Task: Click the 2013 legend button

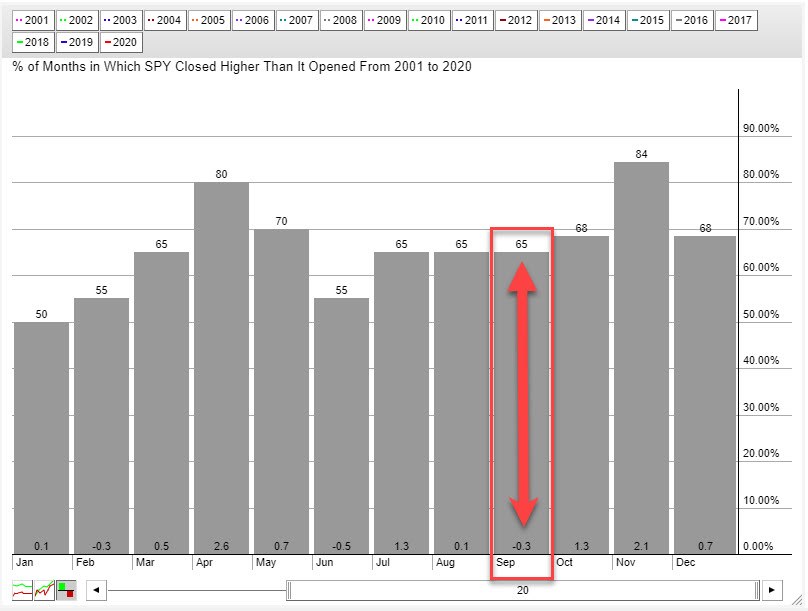Action: (x=560, y=20)
